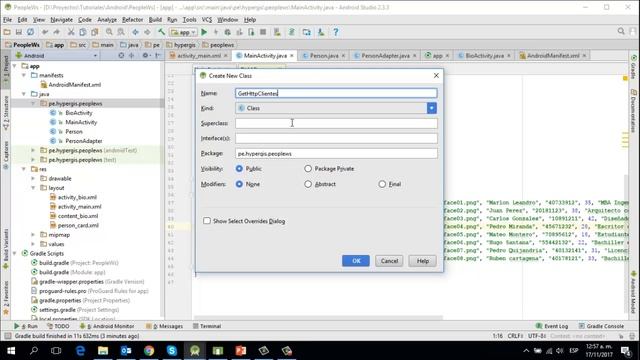Open the Navigate menu
This screenshot has width=640, height=360.
pos(62,20)
